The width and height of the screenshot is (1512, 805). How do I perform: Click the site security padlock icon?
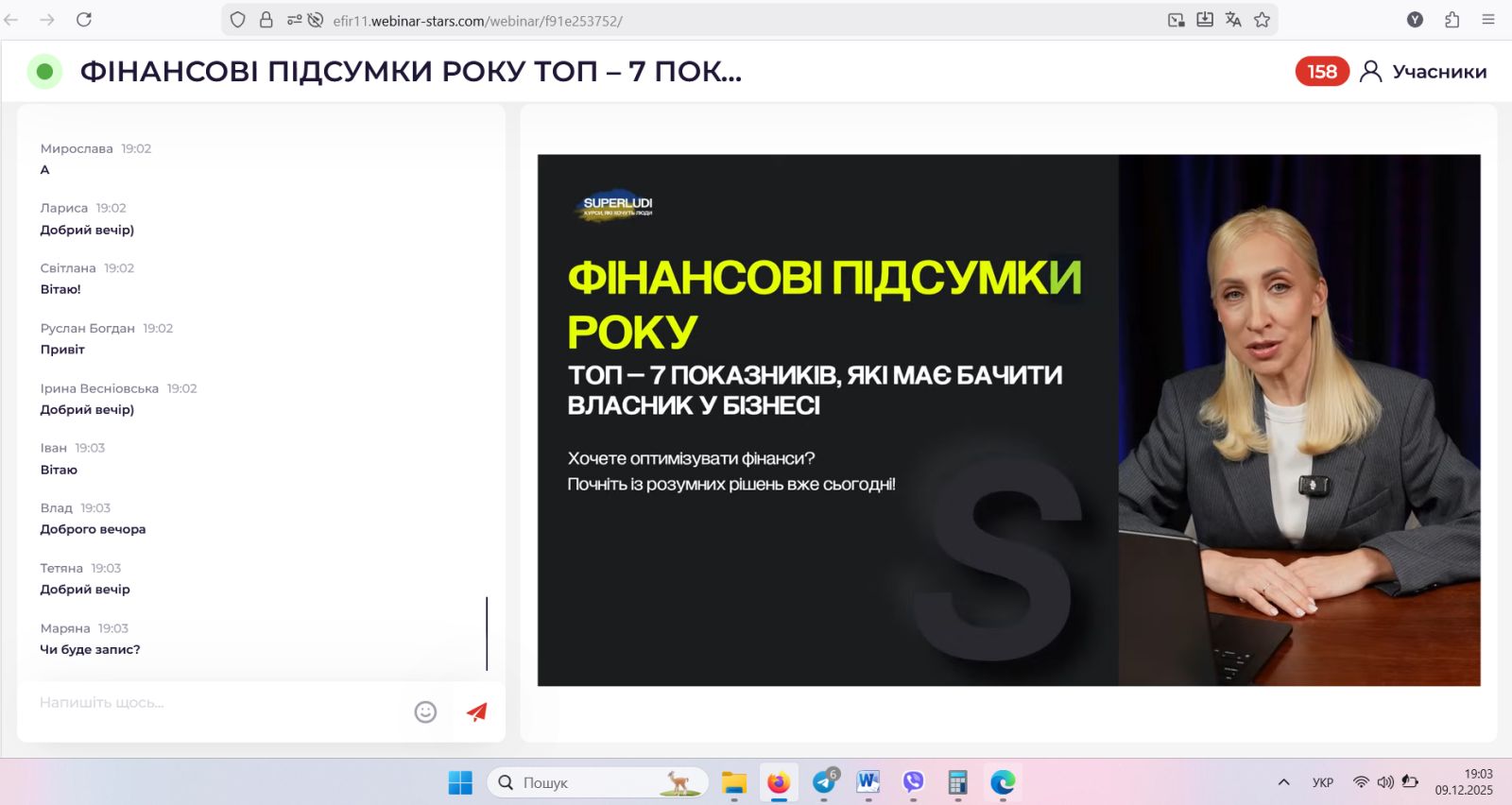click(266, 20)
